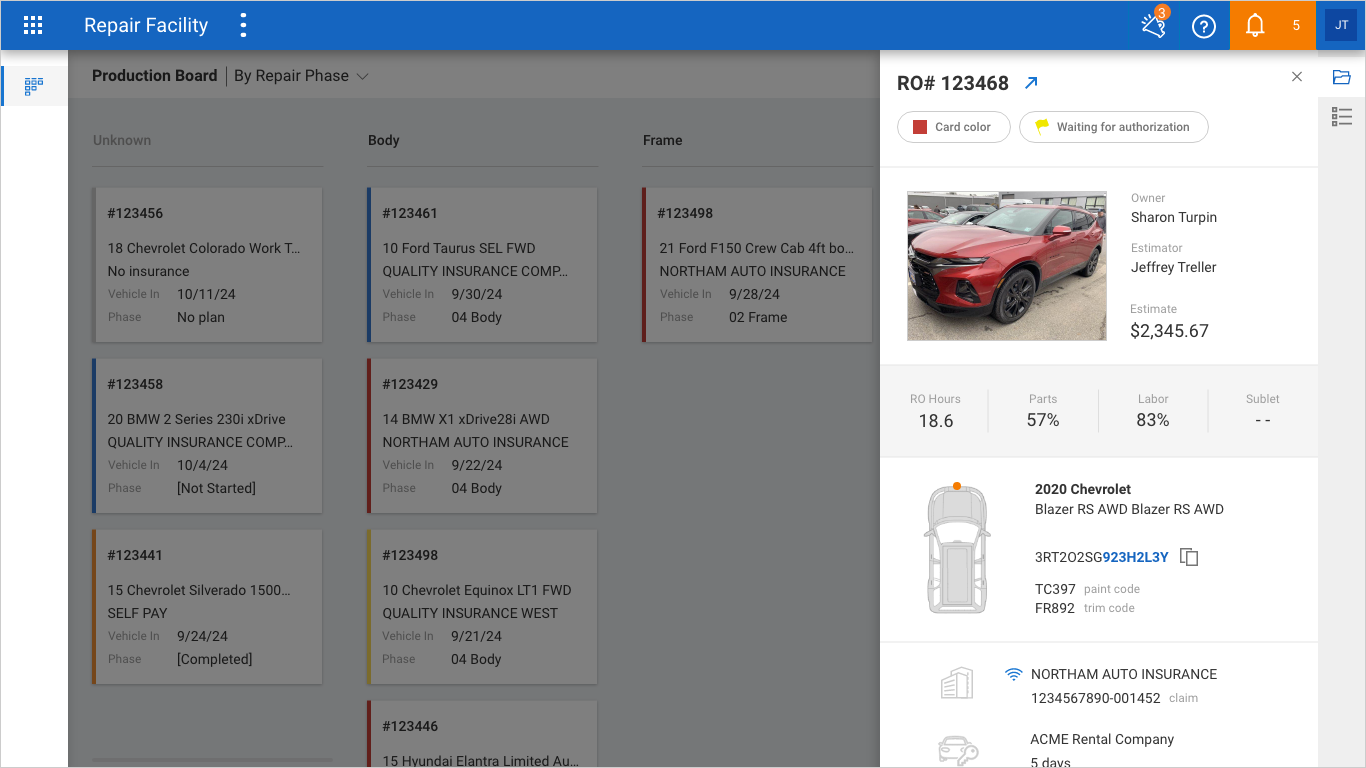This screenshot has height=768, width=1366.
Task: Click the Unknown column header
Action: tap(122, 140)
